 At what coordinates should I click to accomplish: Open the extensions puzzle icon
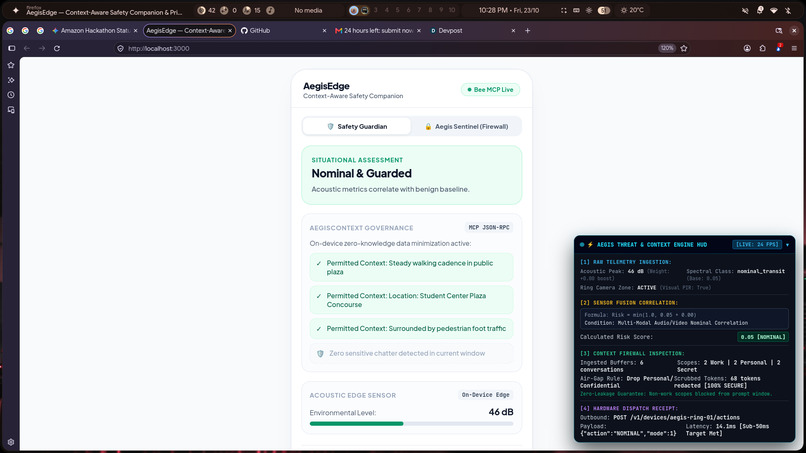pyautogui.click(x=762, y=48)
